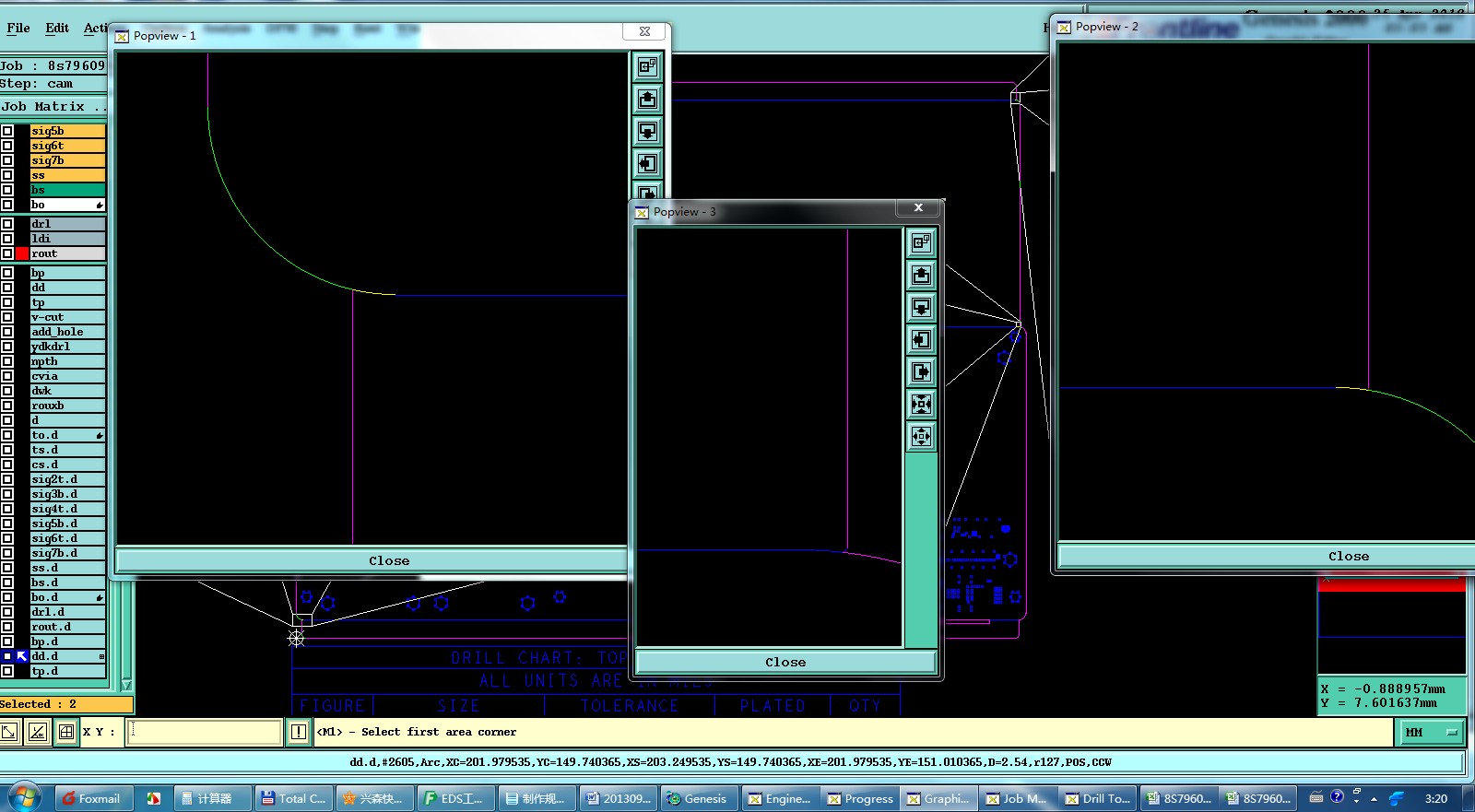Pan left in Popview 1 toolbar

(x=647, y=163)
